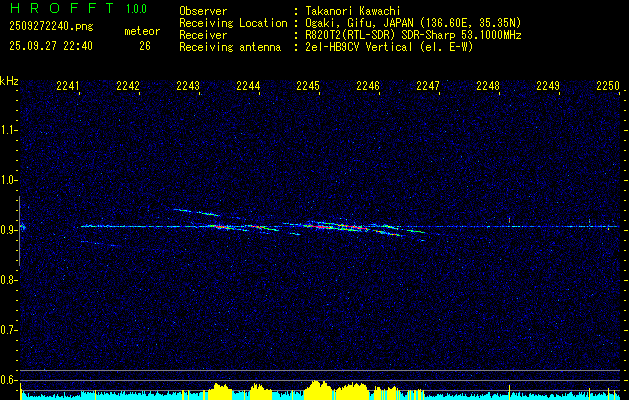
Task: Click the Receiving antenna label
Action: 230,47
